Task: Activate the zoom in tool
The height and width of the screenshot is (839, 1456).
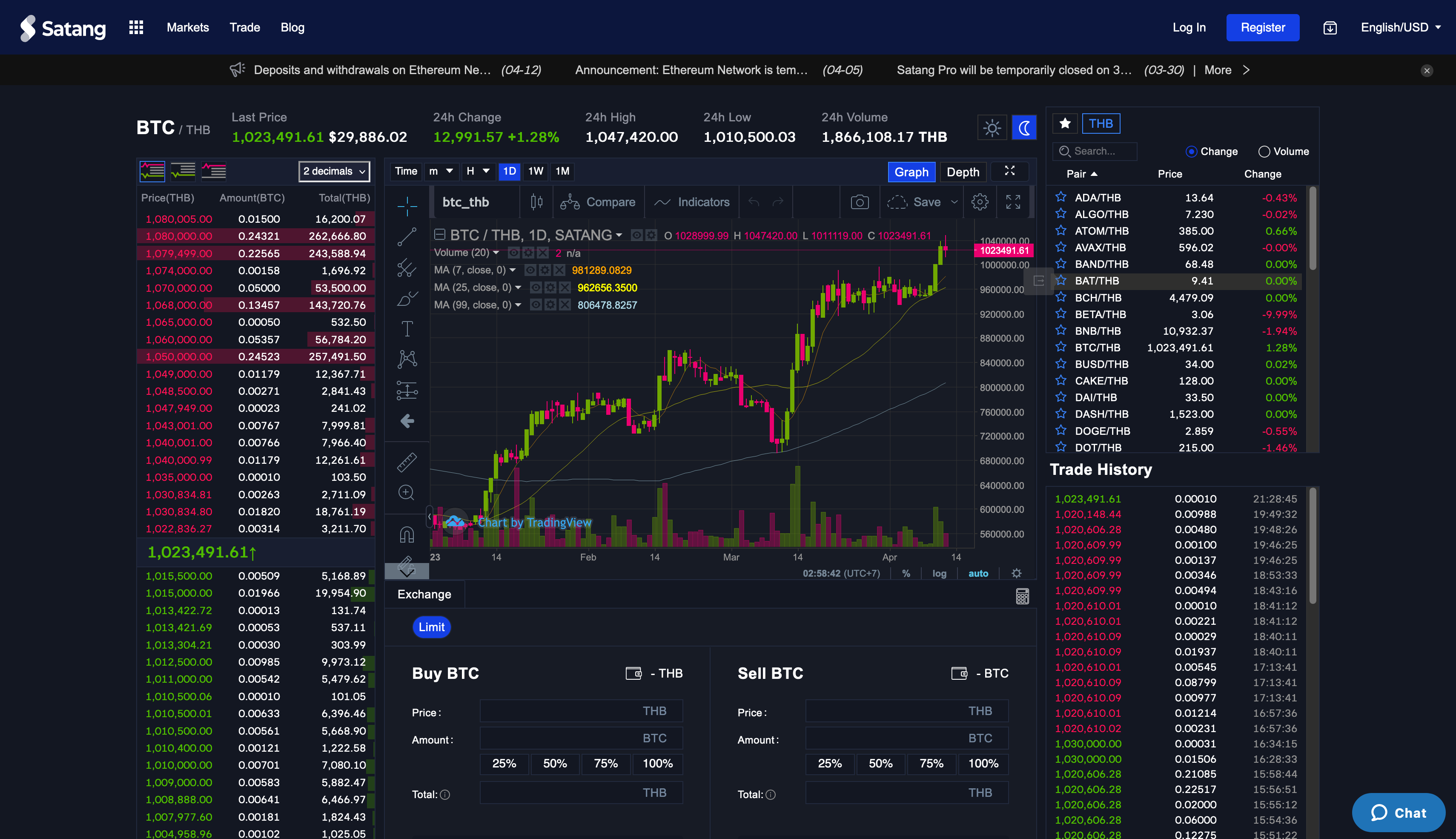Action: 407,493
